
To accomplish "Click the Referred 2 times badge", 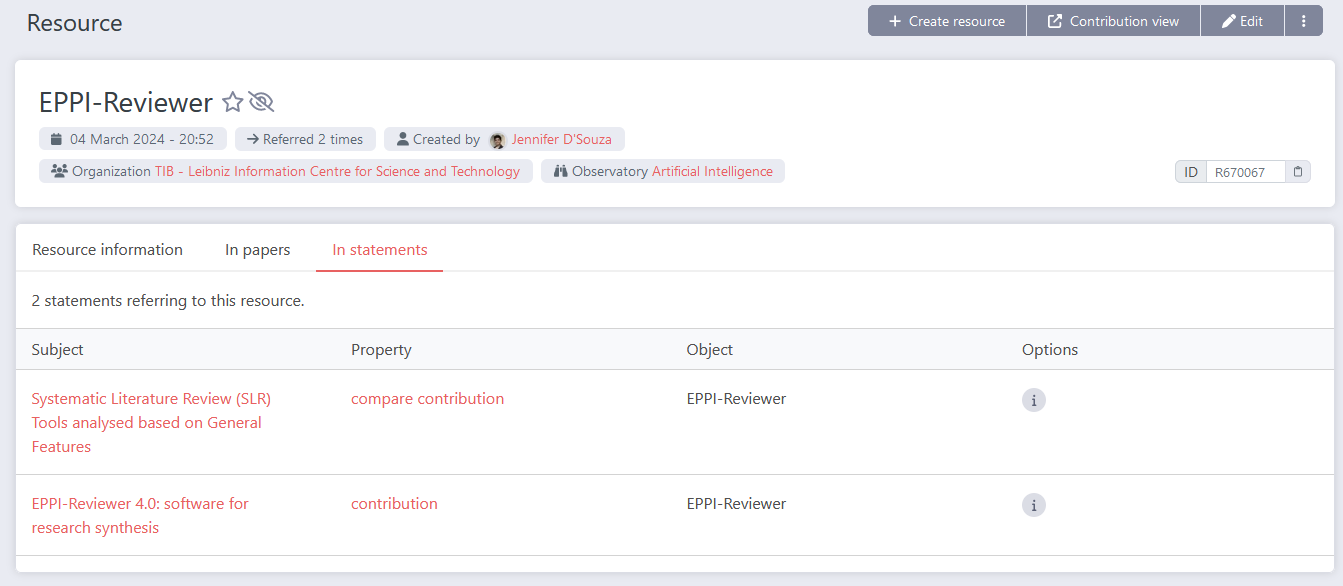I will [x=305, y=138].
